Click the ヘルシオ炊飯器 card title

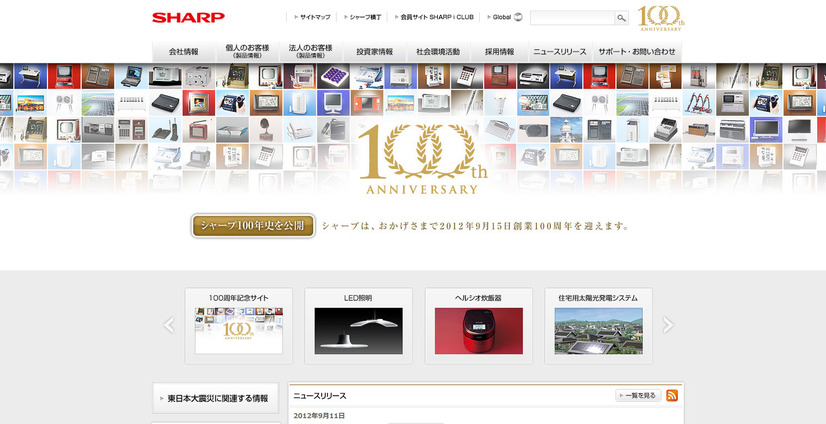click(x=478, y=298)
